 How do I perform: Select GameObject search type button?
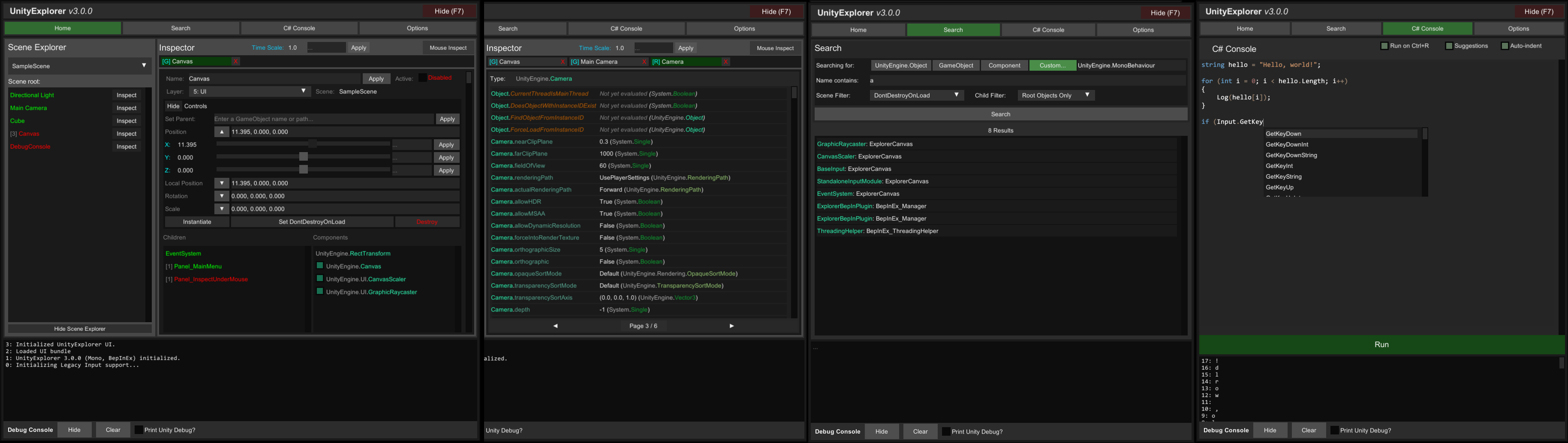956,66
